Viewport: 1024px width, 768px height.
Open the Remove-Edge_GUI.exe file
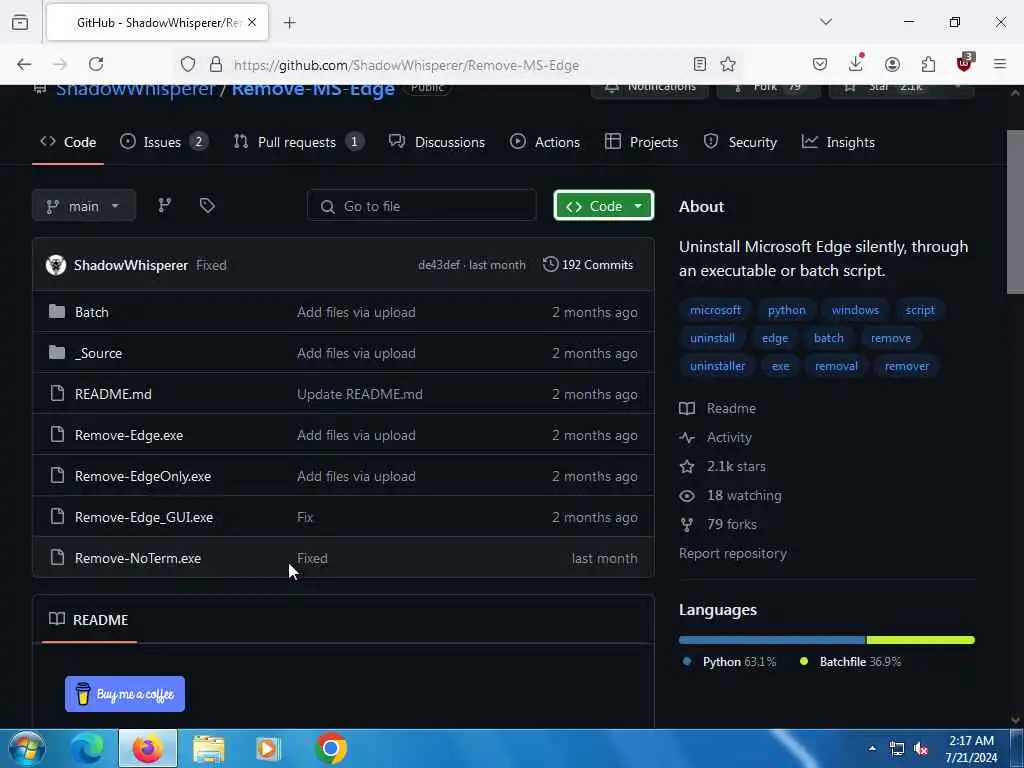tap(144, 517)
